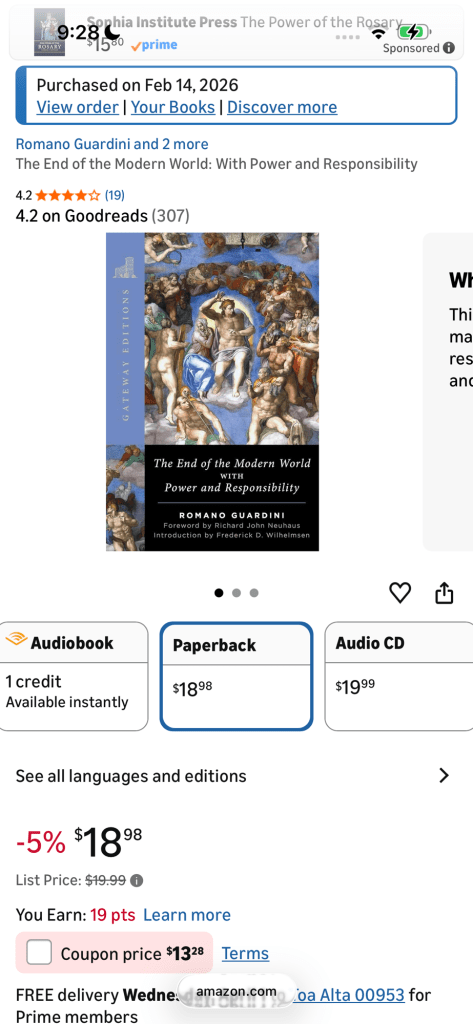Click the star rating icons
Image resolution: width=473 pixels, height=1024 pixels.
pos(68,195)
